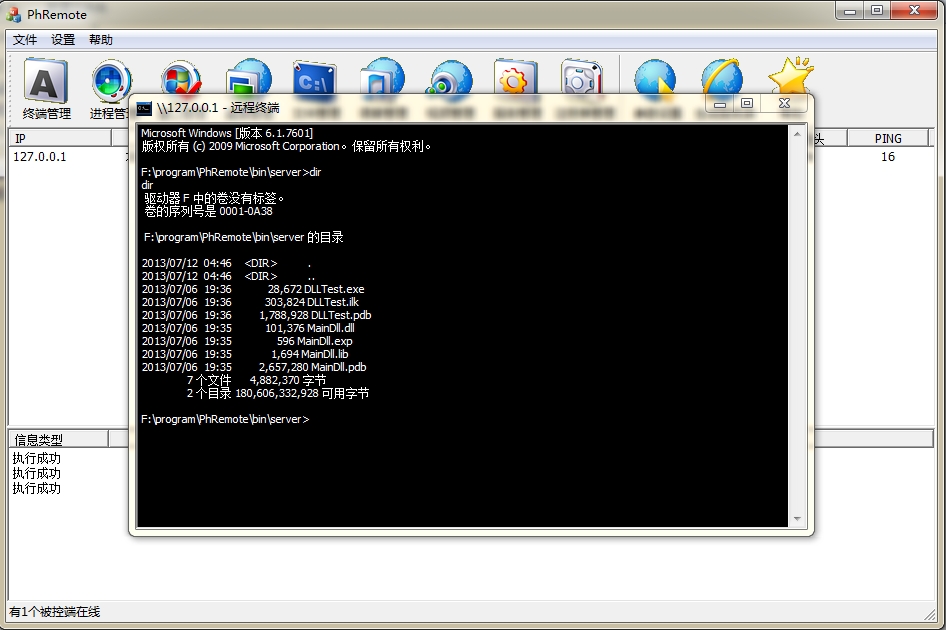Click the 180,606,332,928 可用字节 line
The width and height of the screenshot is (946, 630).
(x=302, y=393)
